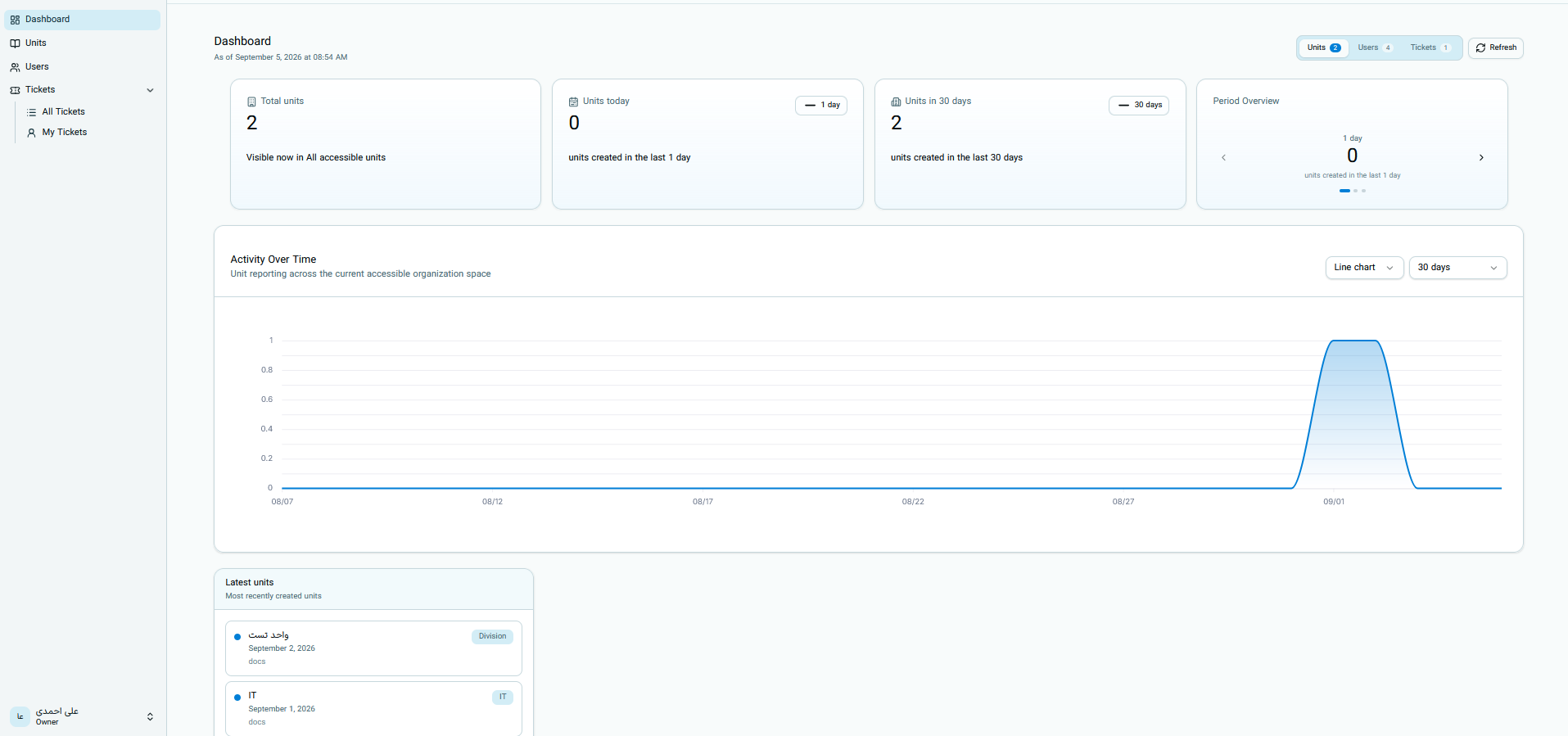Click the Units in 30 days icon
The image size is (1568, 736).
[x=896, y=102]
